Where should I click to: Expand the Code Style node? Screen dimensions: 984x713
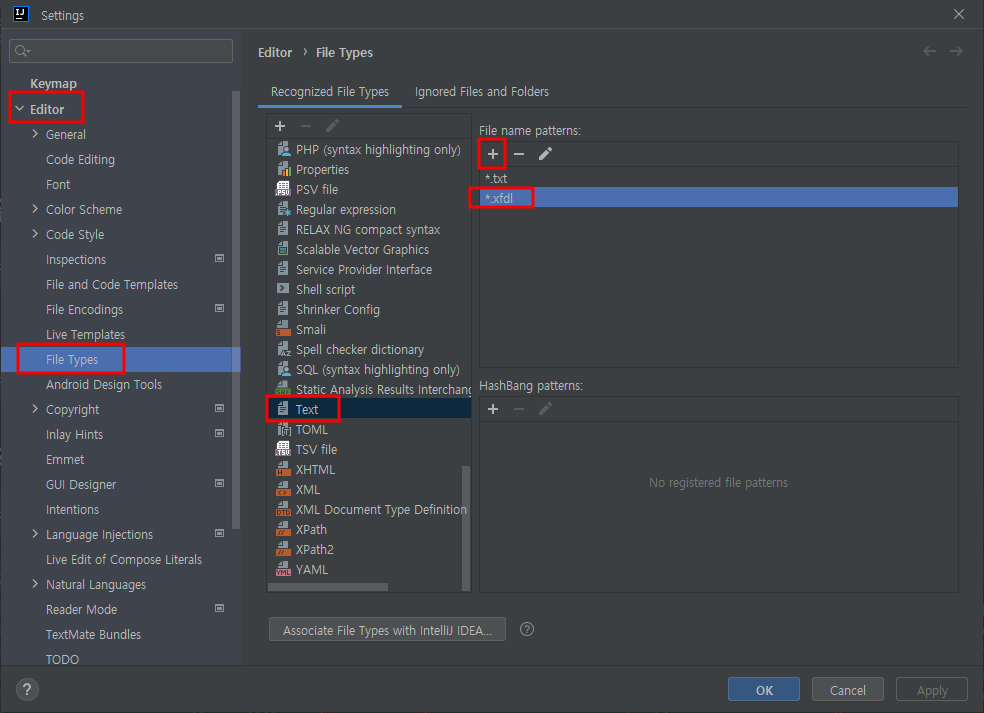coord(35,234)
